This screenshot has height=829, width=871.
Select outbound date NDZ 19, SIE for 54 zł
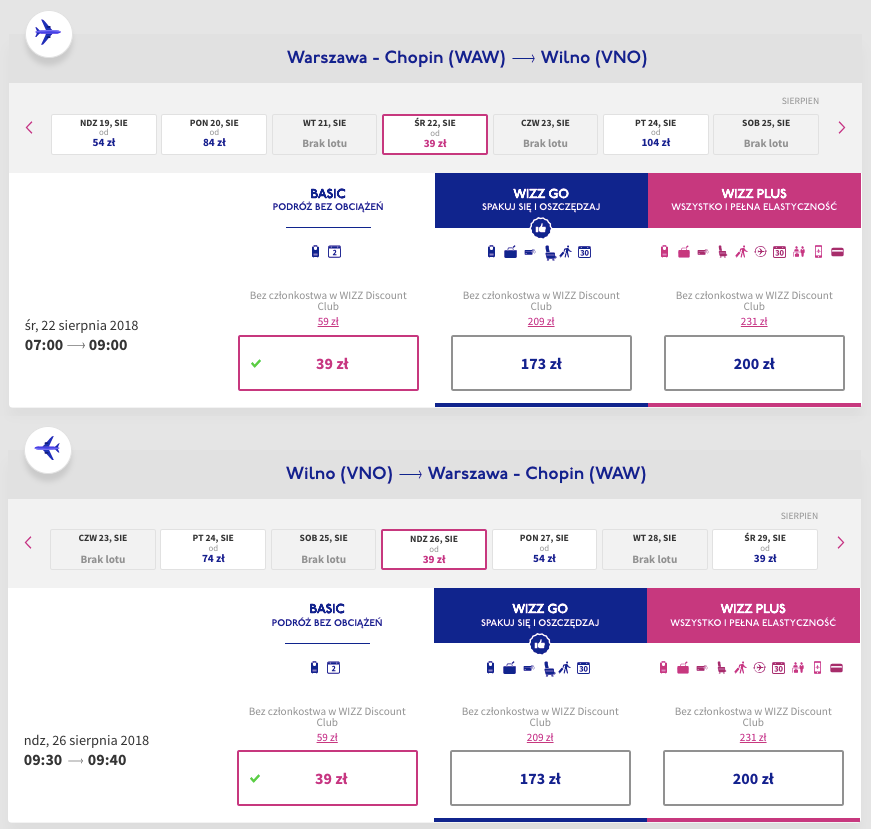pos(104,134)
